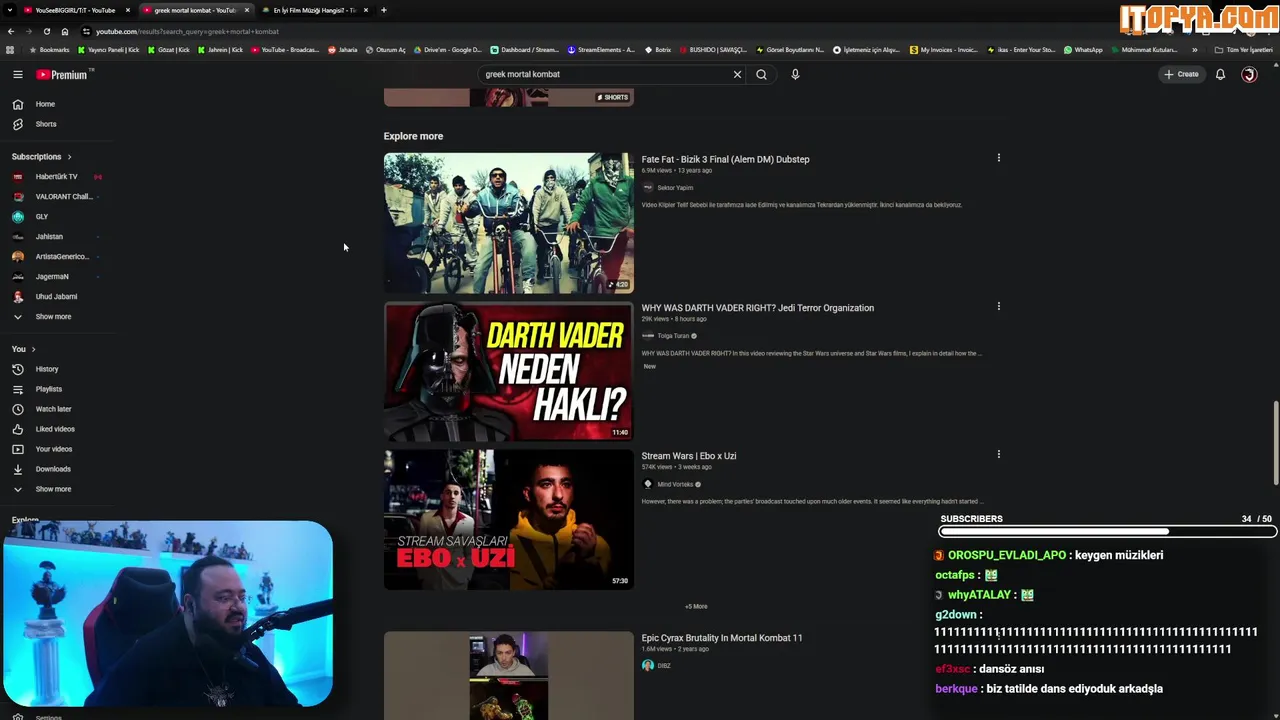
Task: Run search with magnifier button
Action: (x=761, y=74)
